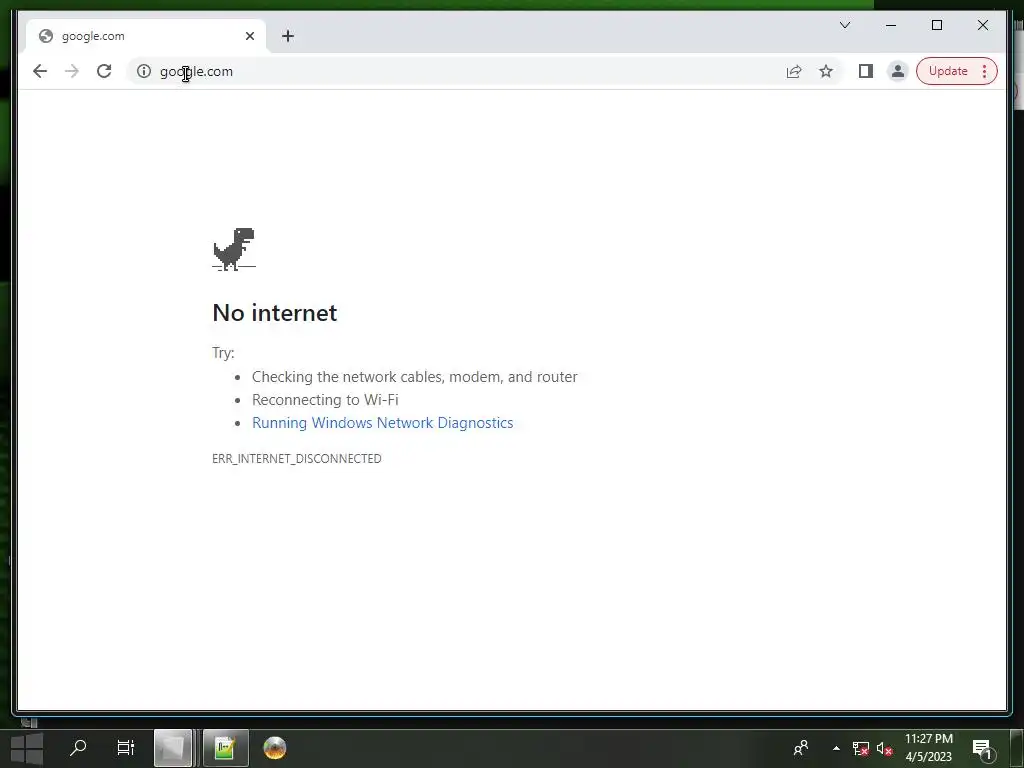The height and width of the screenshot is (768, 1024).
Task: Open Task View on the taskbar
Action: tap(125, 748)
